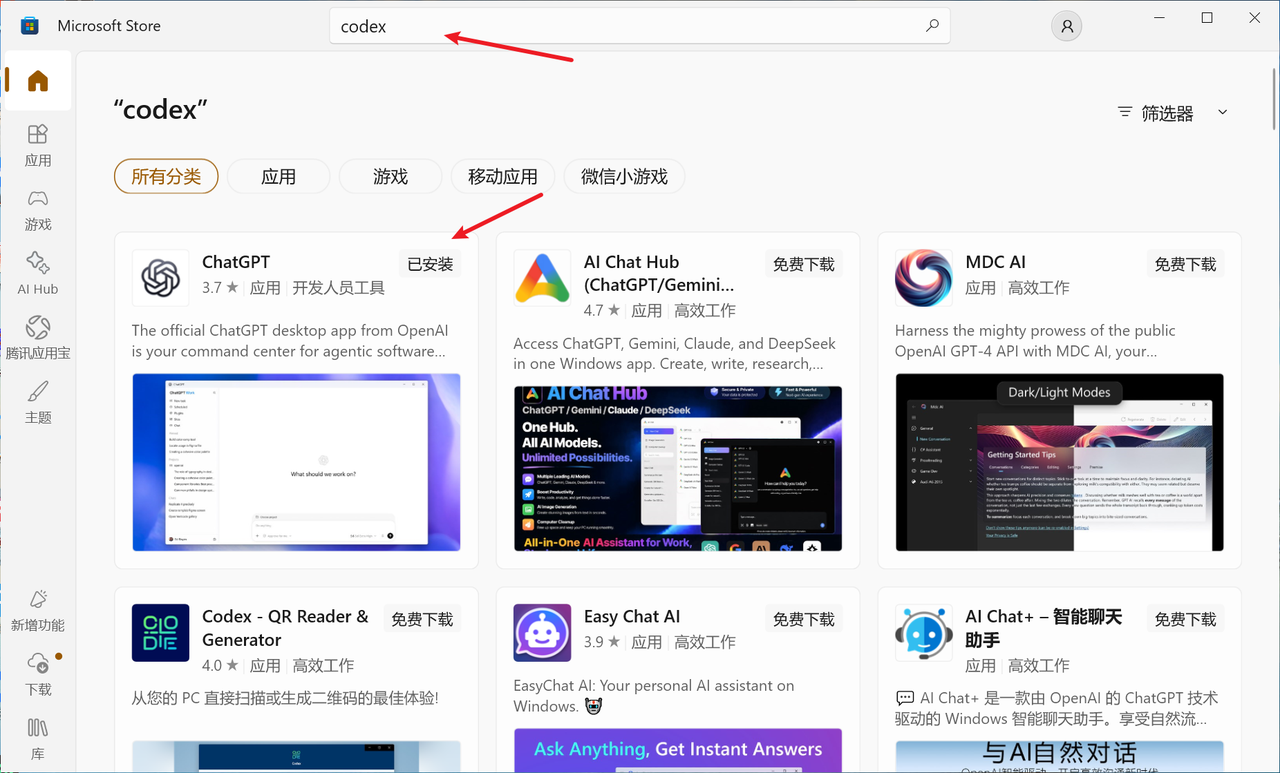Screen dimensions: 1280x773
Task: Open the AI Chat Hub screenshot preview
Action: coord(678,469)
